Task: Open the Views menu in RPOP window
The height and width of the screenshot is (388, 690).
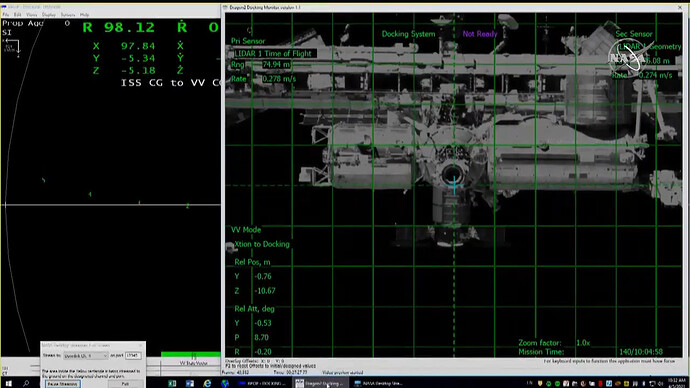Action: (x=32, y=15)
